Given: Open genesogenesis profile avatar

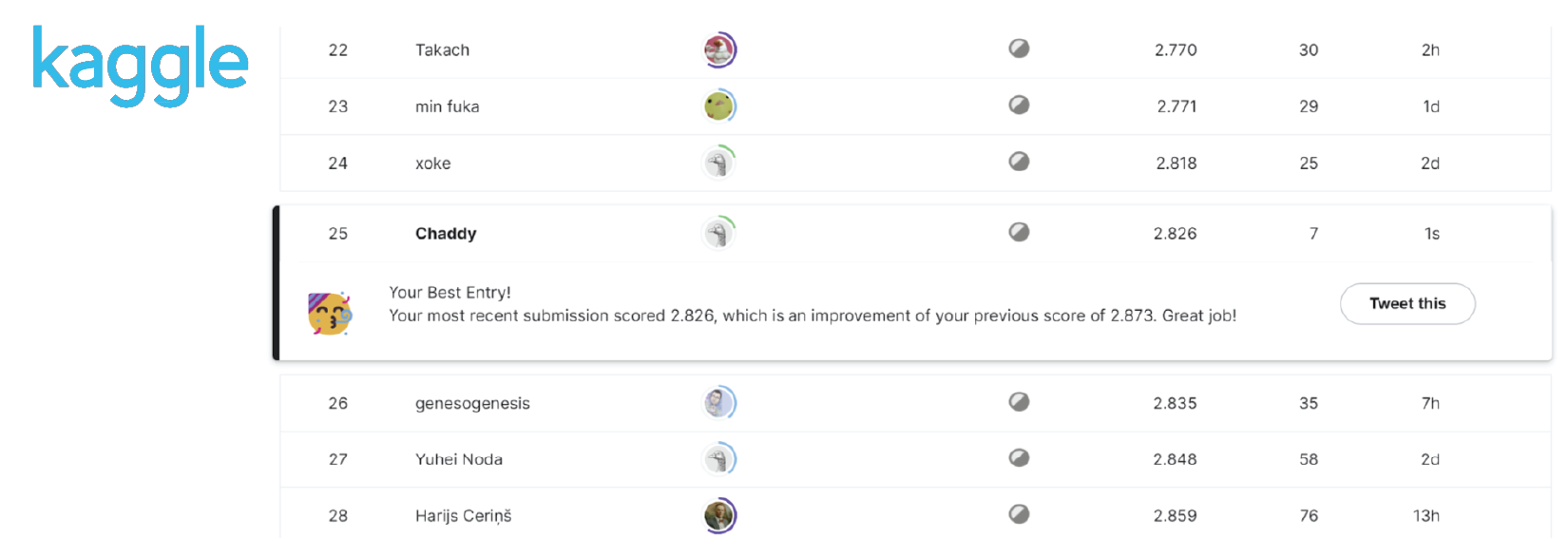Looking at the screenshot, I should pyautogui.click(x=719, y=403).
